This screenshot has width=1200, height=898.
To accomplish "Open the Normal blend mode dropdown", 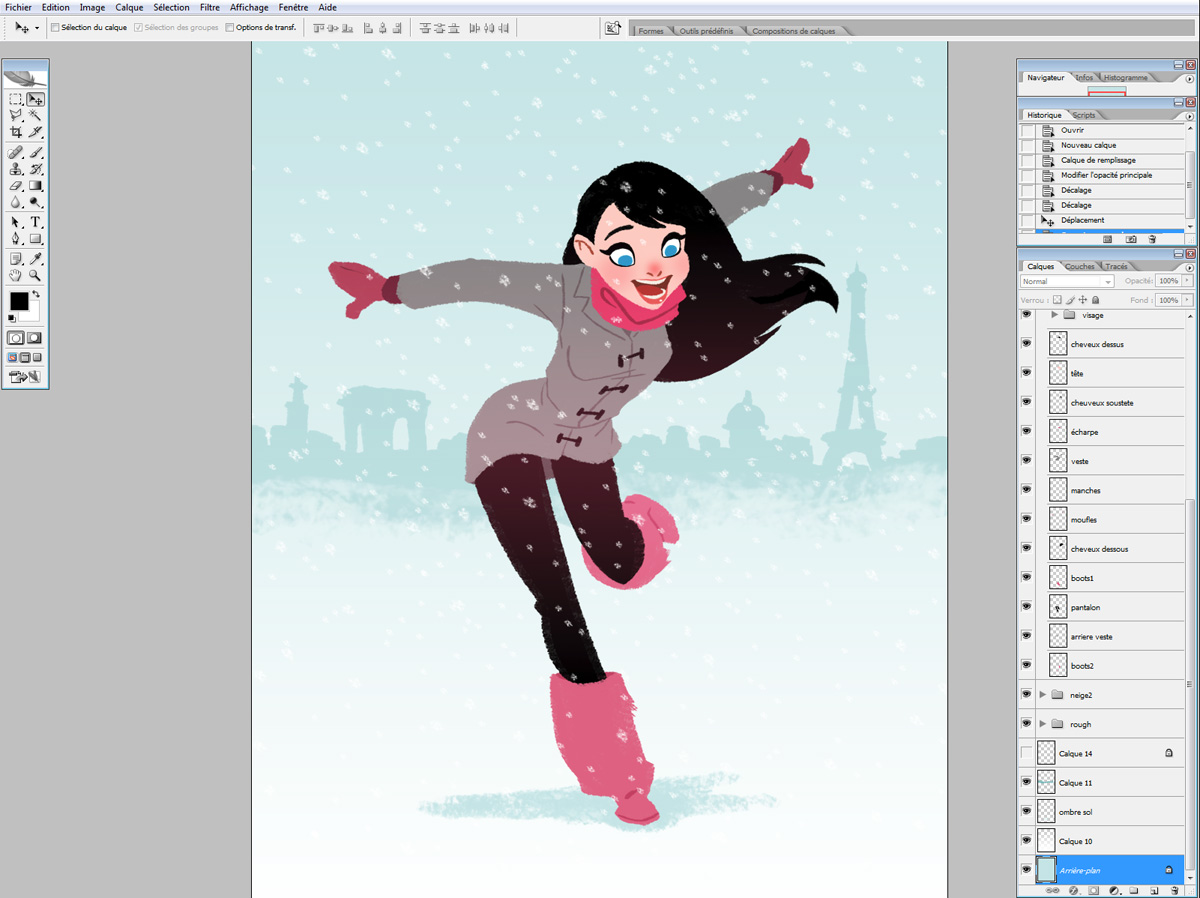I will pyautogui.click(x=1067, y=282).
